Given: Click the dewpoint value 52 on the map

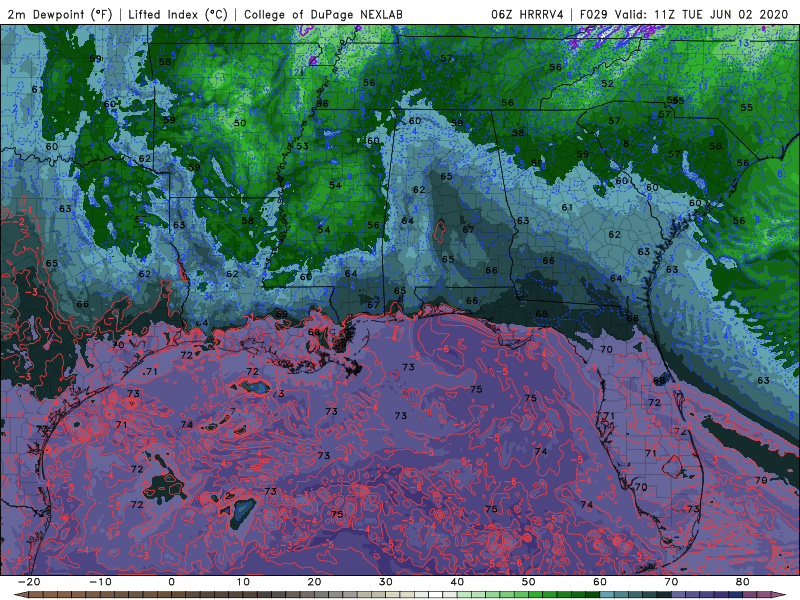Looking at the screenshot, I should 607,84.
